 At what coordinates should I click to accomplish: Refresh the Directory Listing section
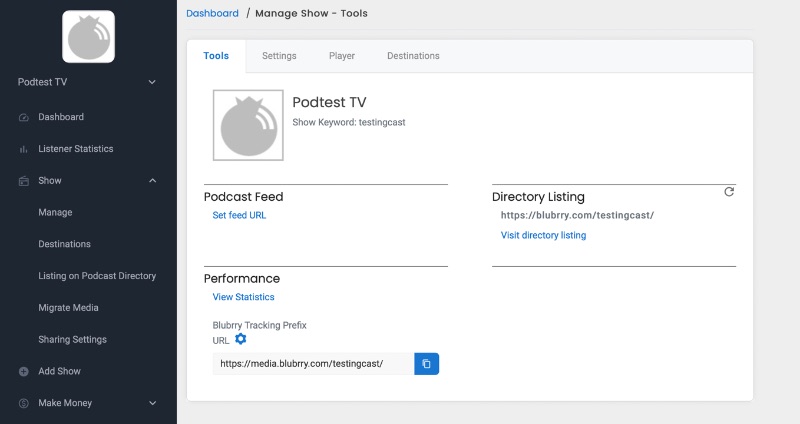tap(729, 192)
